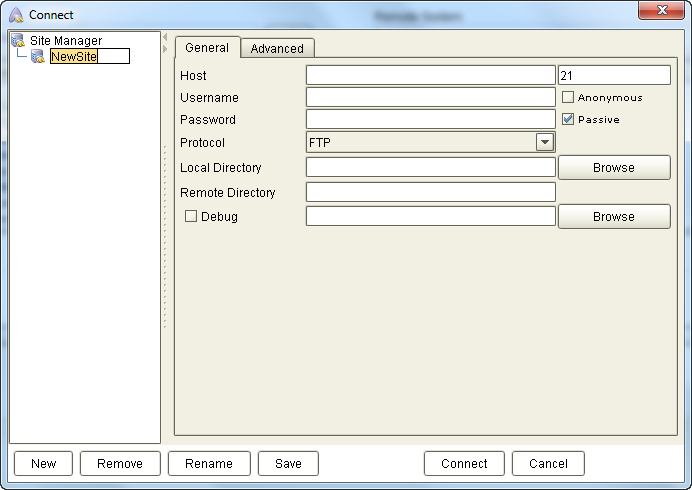Switch to the Advanced tab

(277, 48)
